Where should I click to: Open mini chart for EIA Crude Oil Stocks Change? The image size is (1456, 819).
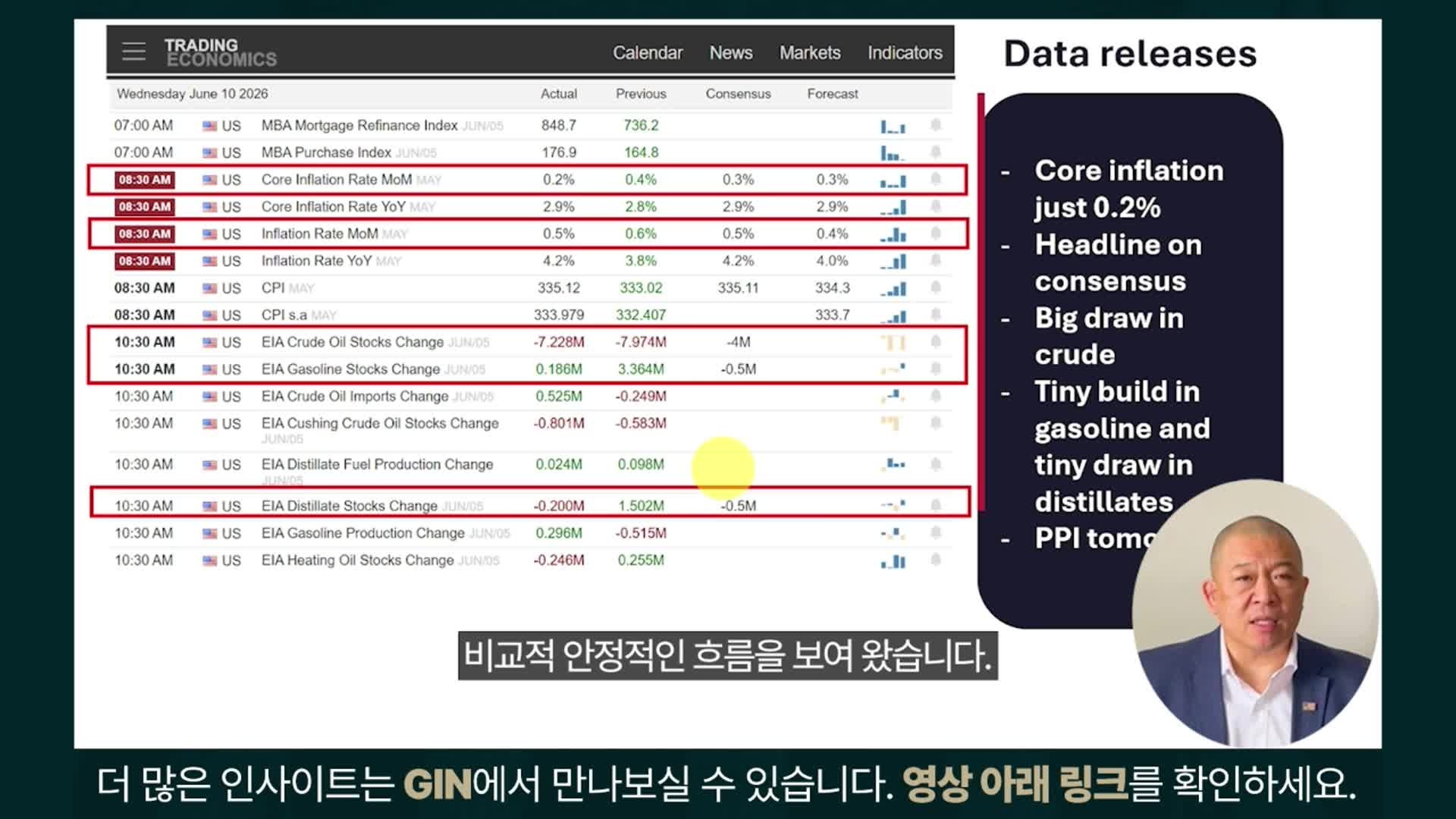pos(893,343)
